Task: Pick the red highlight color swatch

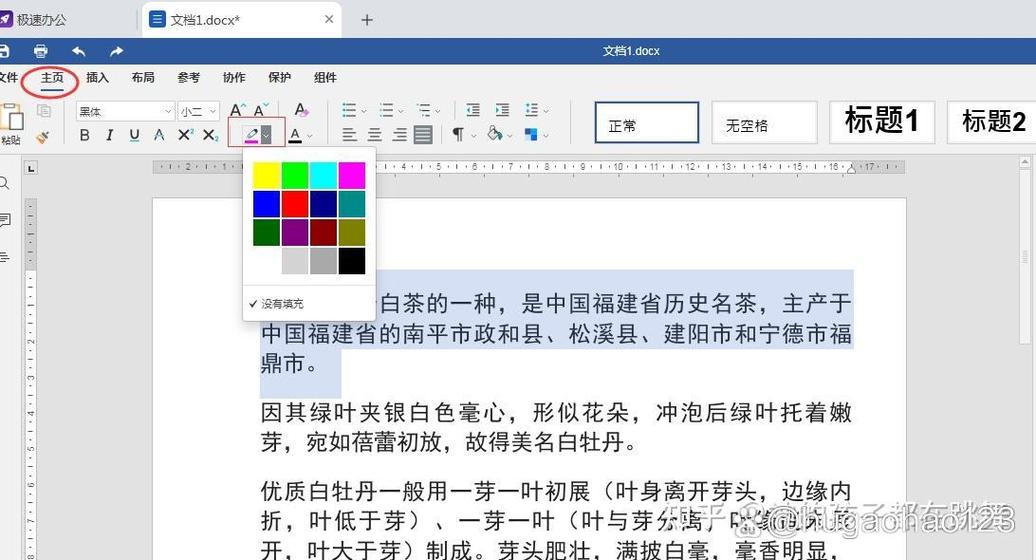Action: (295, 204)
